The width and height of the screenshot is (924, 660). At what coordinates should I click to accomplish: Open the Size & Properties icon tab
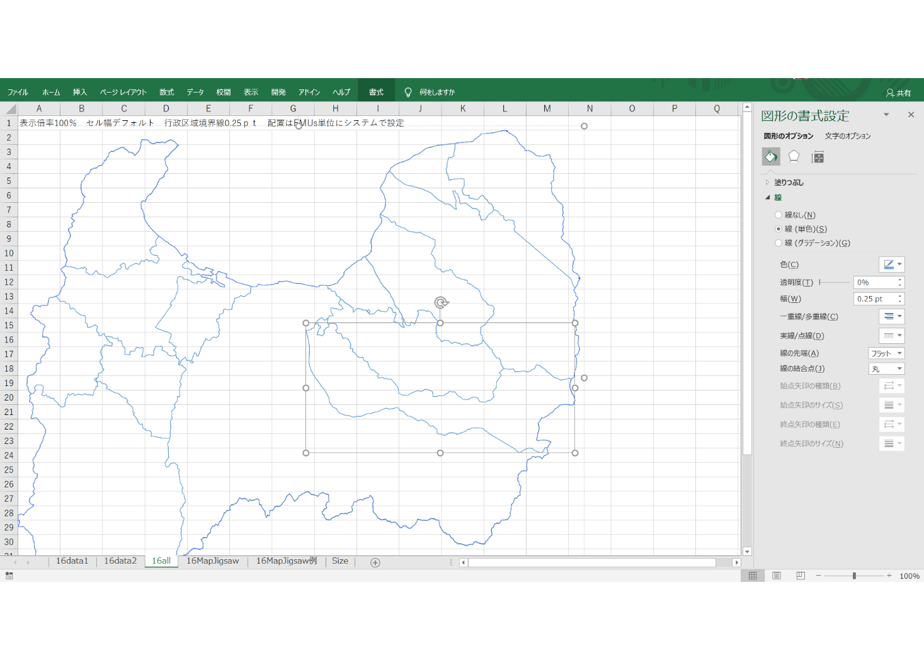(817, 157)
